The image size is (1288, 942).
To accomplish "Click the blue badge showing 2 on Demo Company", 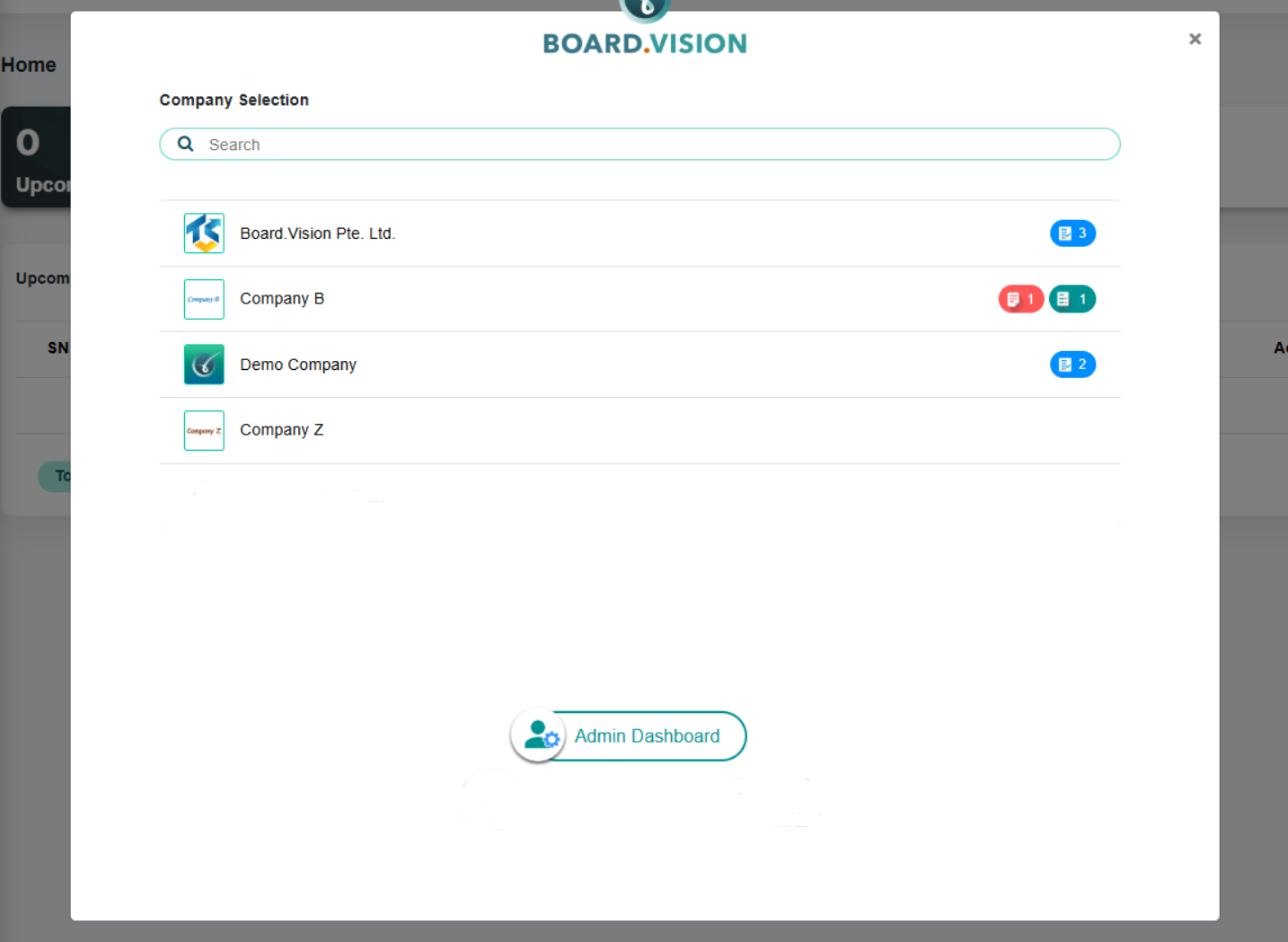I will click(1072, 365).
